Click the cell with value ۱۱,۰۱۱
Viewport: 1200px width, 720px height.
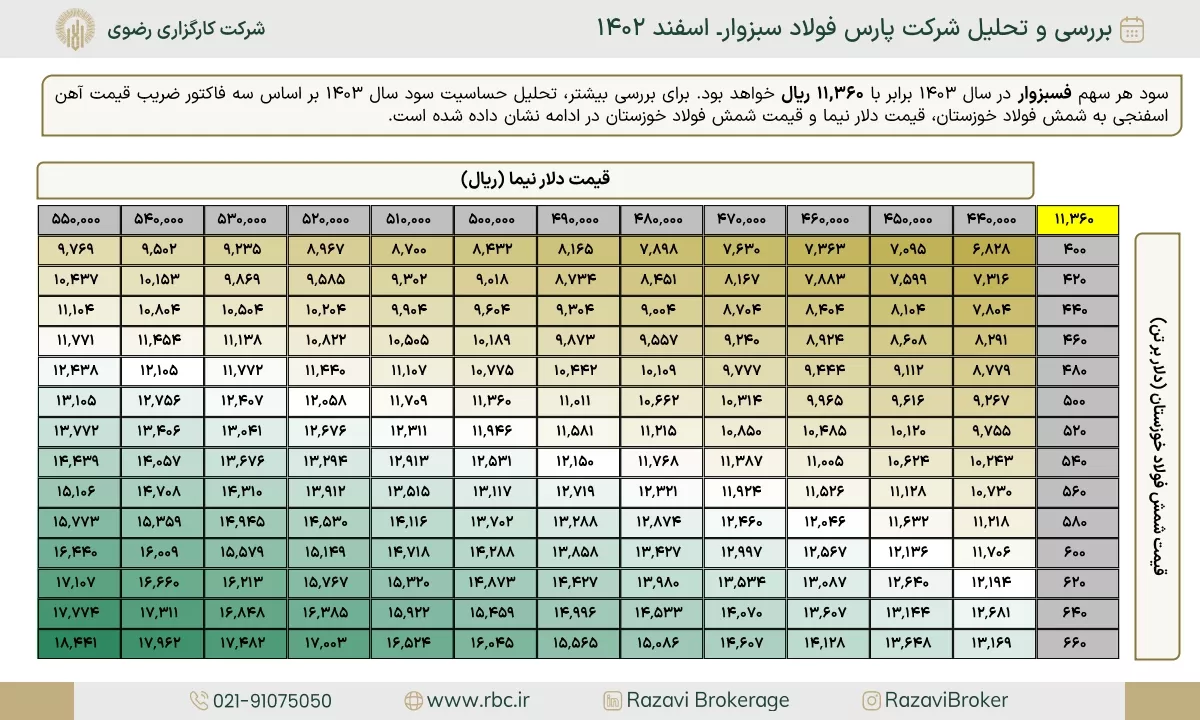[578, 402]
